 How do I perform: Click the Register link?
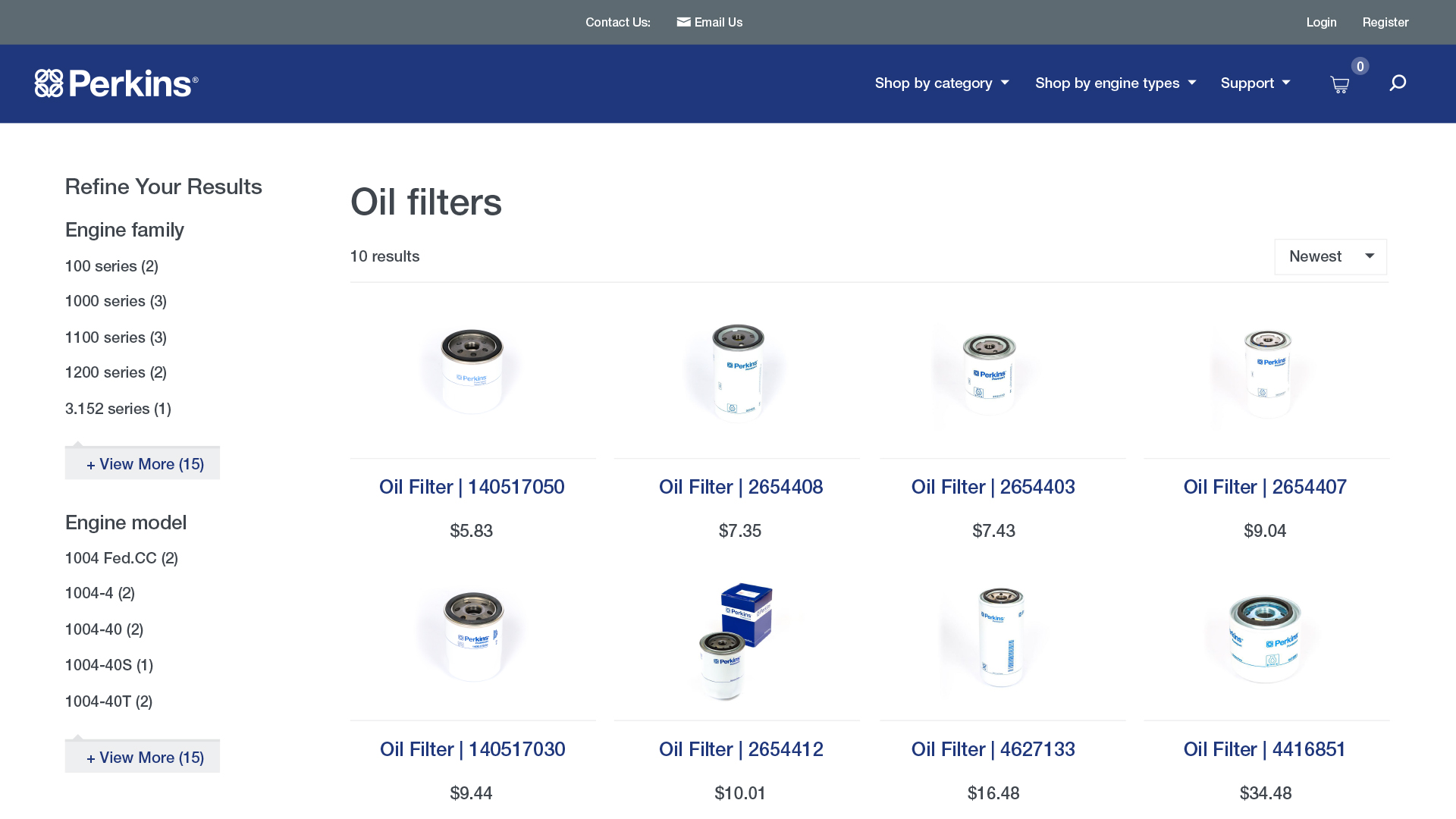coord(1385,22)
